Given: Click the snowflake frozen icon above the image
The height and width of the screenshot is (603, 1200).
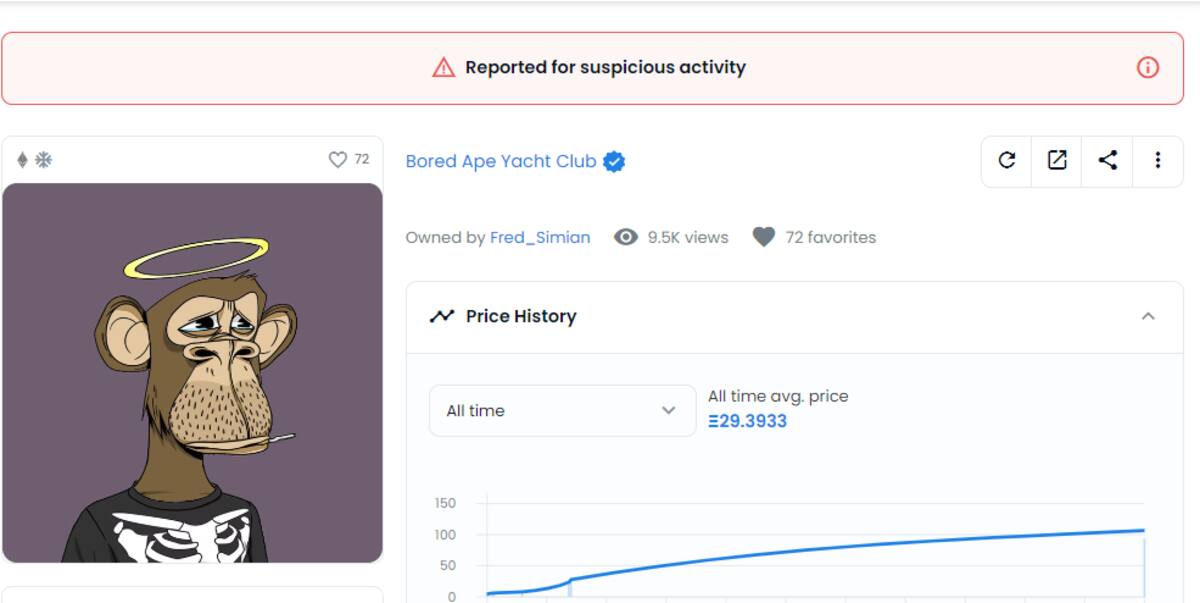Looking at the screenshot, I should tap(43, 160).
